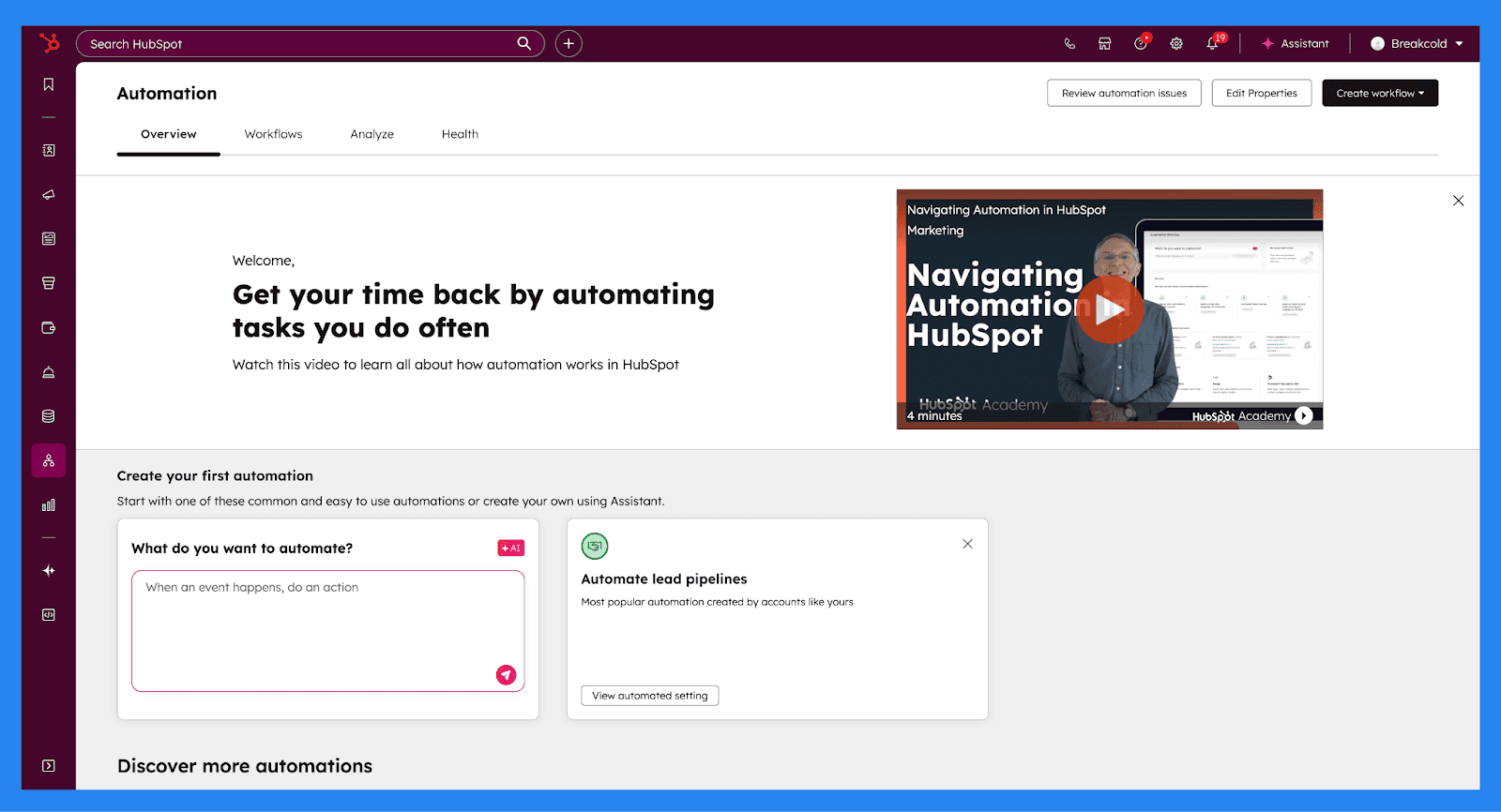Open the Help icon with red dot
Viewport: 1501px width, 812px height.
[x=1141, y=42]
